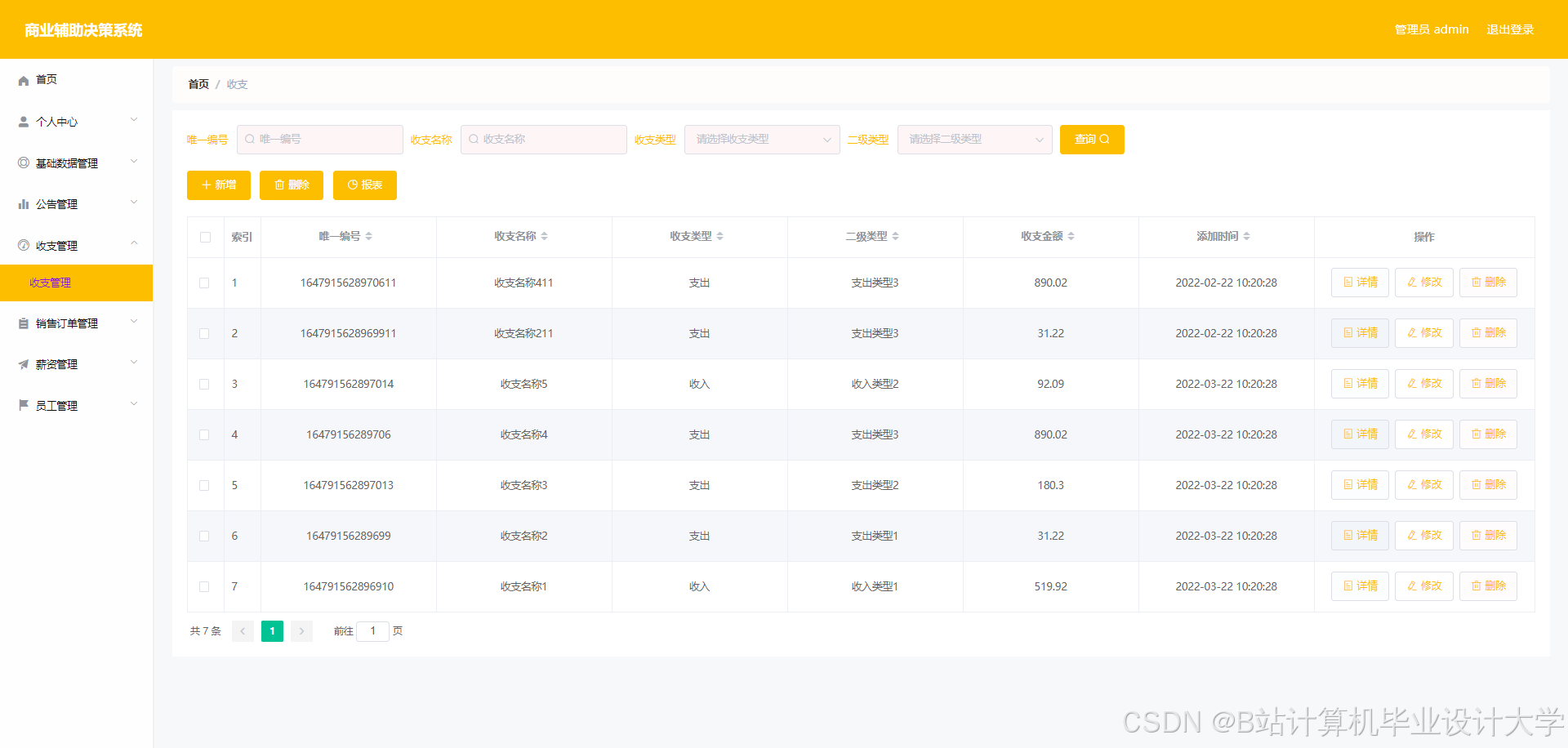Screen dimensions: 1568x748
Task: Open the 二级类型 dropdown
Action: (974, 140)
